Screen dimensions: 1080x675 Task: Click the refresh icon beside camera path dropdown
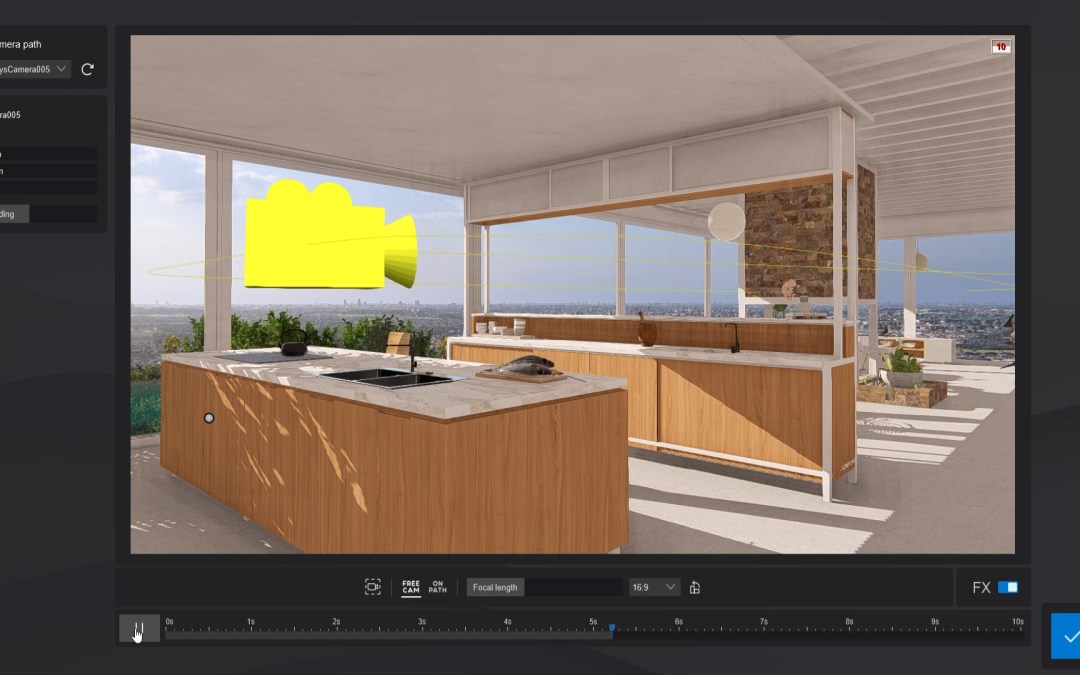tap(87, 69)
